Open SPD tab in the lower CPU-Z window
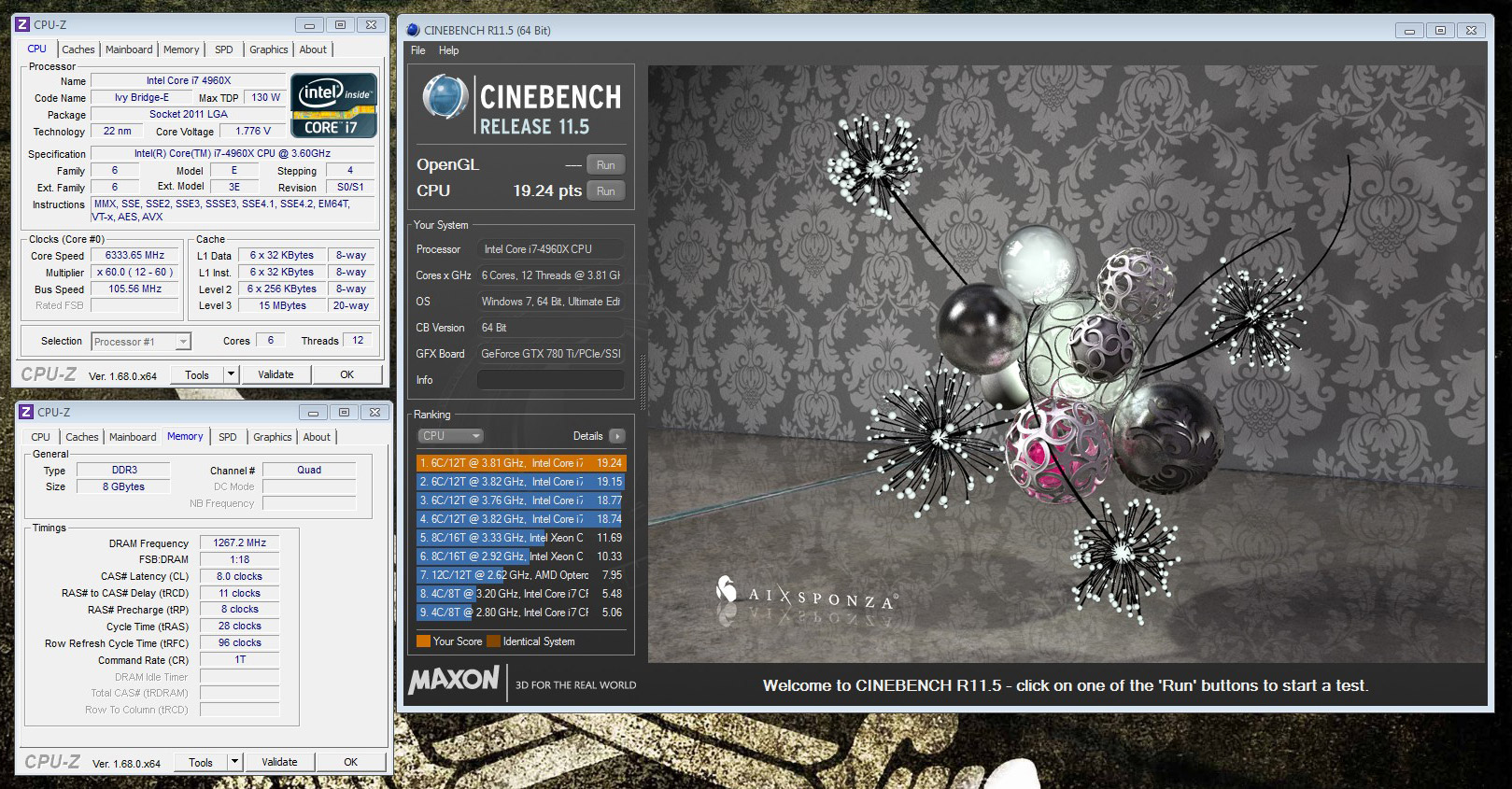Viewport: 1512px width, 789px height. pyautogui.click(x=228, y=437)
